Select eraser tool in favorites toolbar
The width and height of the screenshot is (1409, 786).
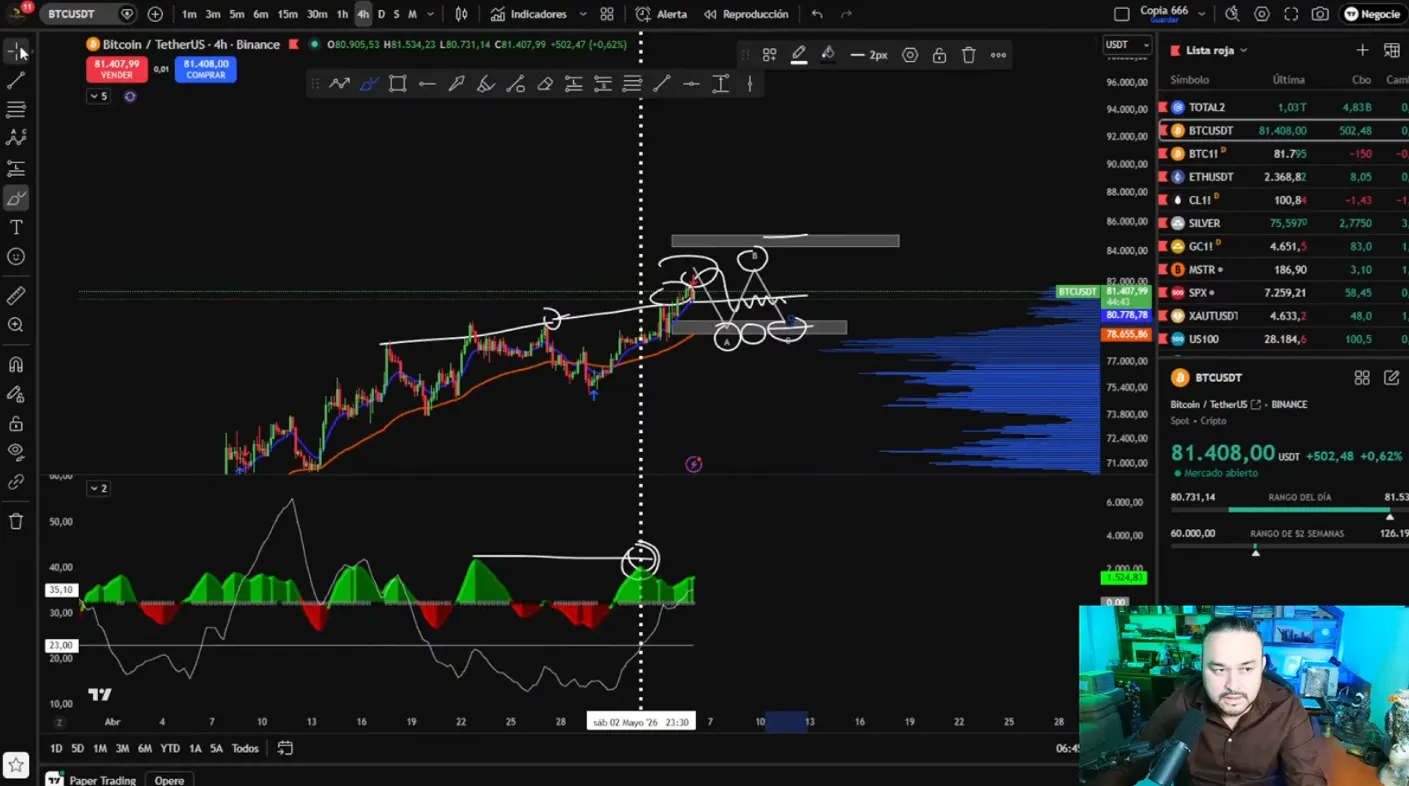544,84
